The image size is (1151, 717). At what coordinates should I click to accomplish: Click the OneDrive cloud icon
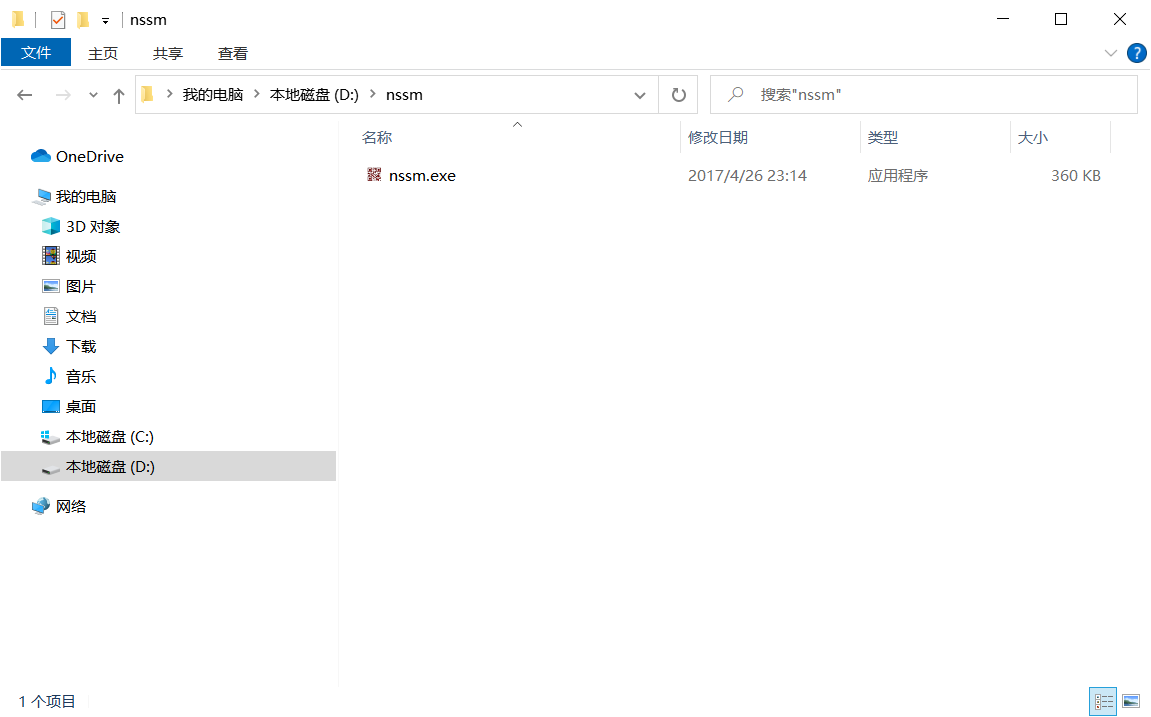point(41,156)
